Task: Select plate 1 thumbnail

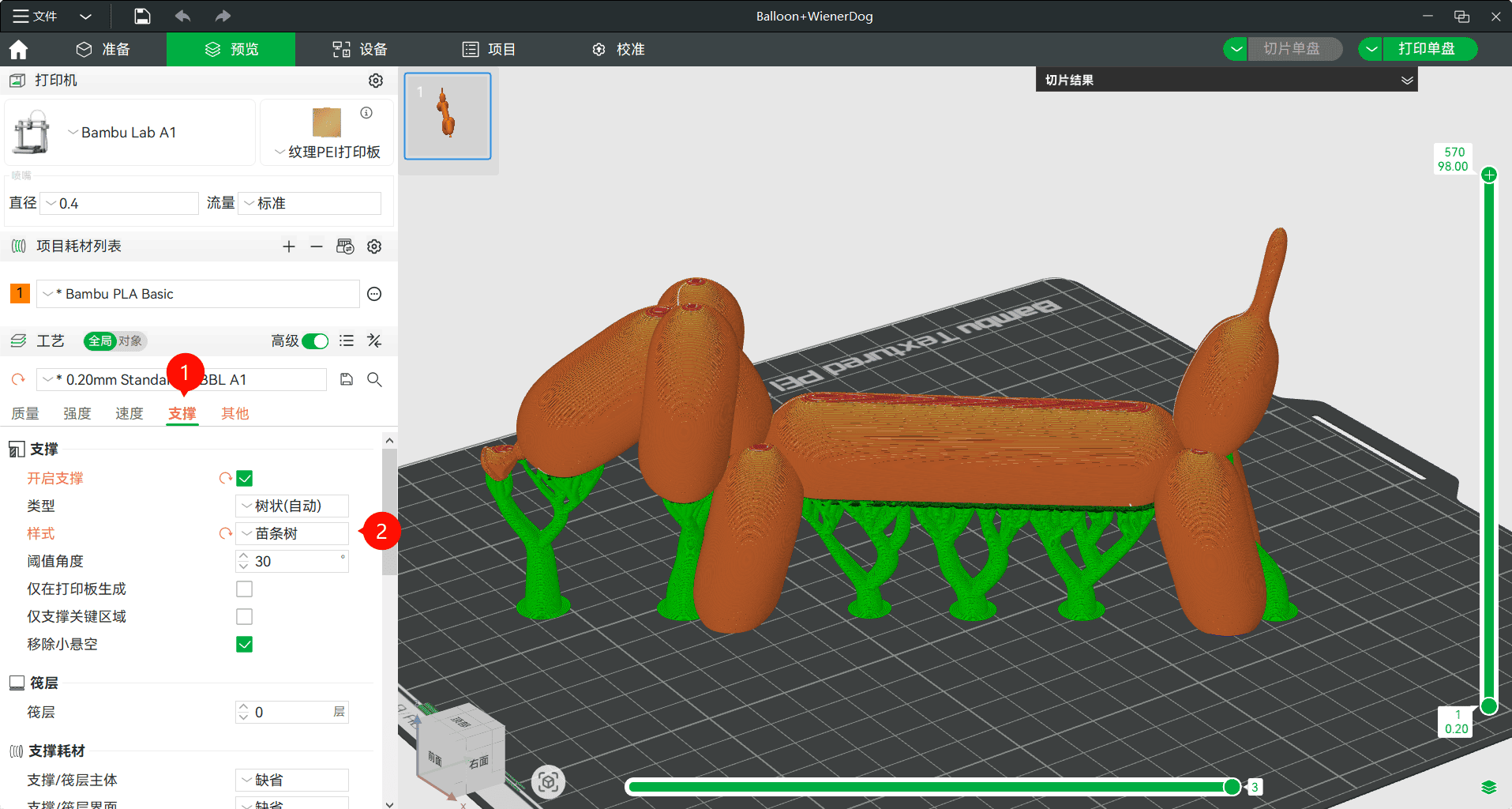Action: click(448, 116)
